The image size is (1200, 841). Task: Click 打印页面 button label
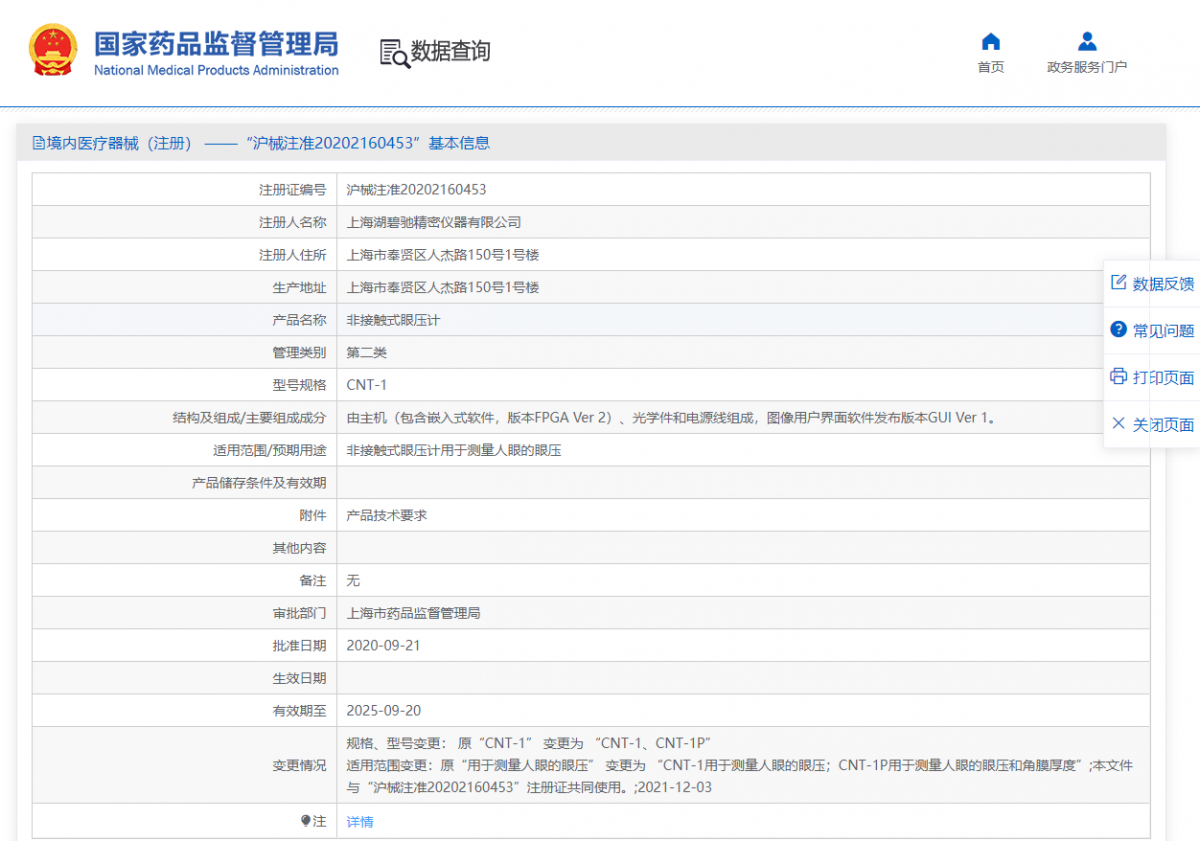pyautogui.click(x=1163, y=378)
